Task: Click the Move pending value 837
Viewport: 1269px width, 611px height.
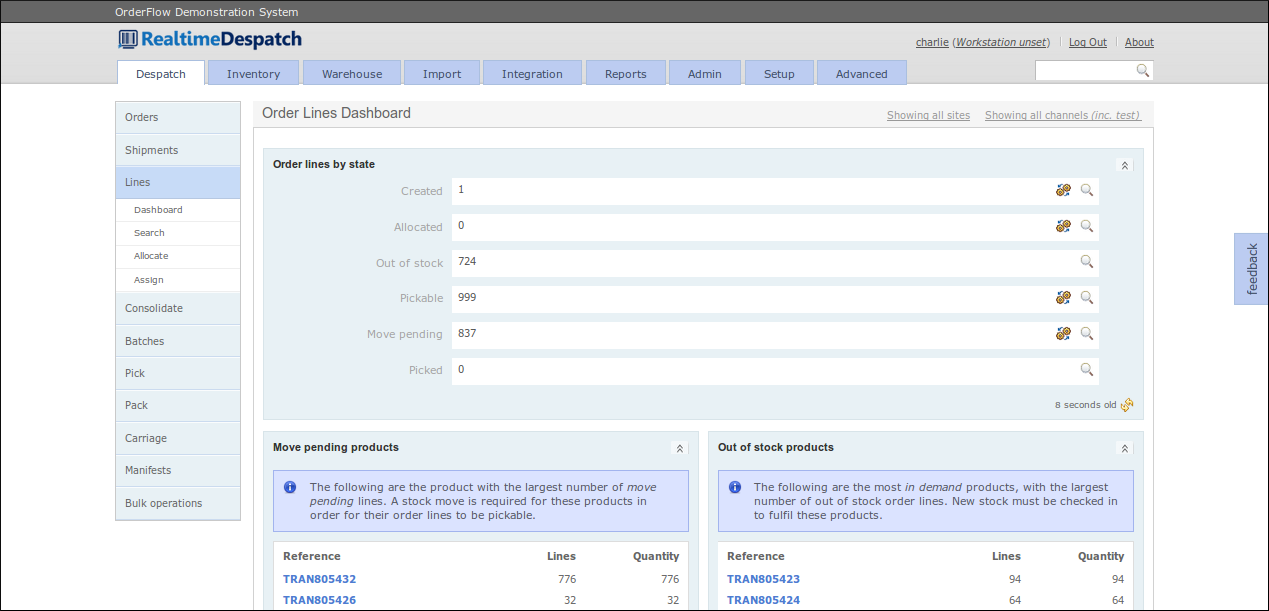Action: pos(467,333)
